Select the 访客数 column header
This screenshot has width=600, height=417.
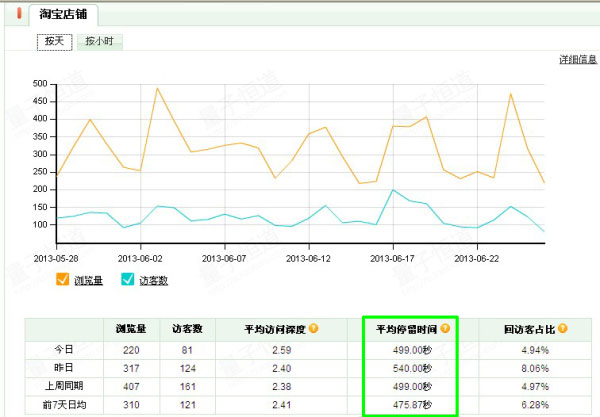(187, 329)
